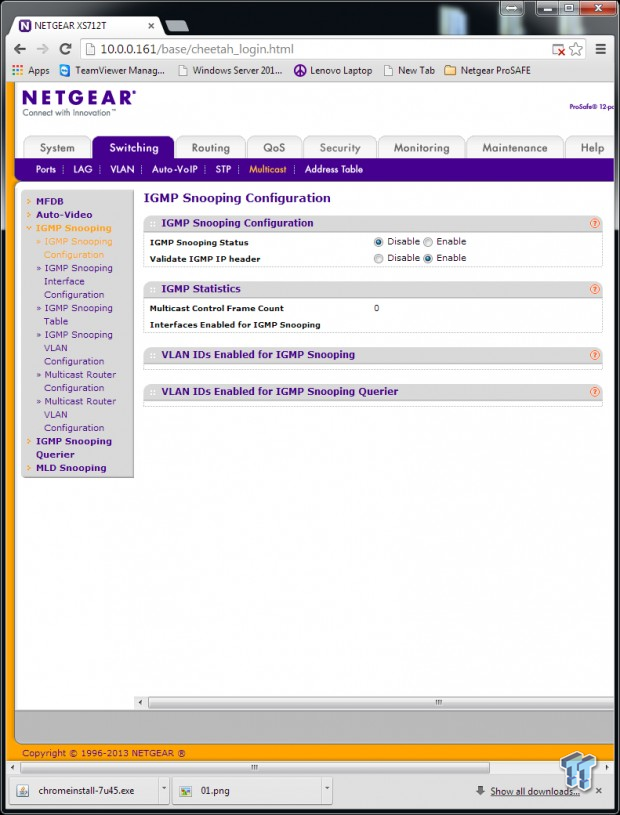Open the Apps bookmarks shortcut
Screen dimensions: 620x815
[31, 70]
